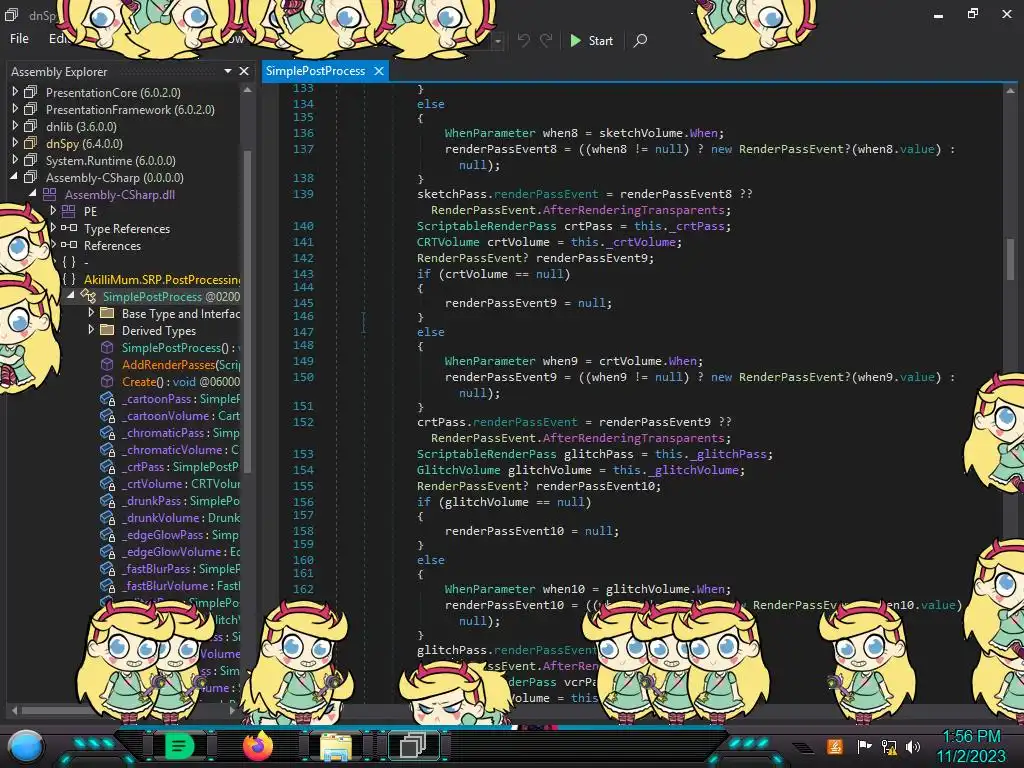Select the AkilliMum.SRP.PostProcessing namespace
Viewport: 1024px width, 768px height.
[162, 280]
